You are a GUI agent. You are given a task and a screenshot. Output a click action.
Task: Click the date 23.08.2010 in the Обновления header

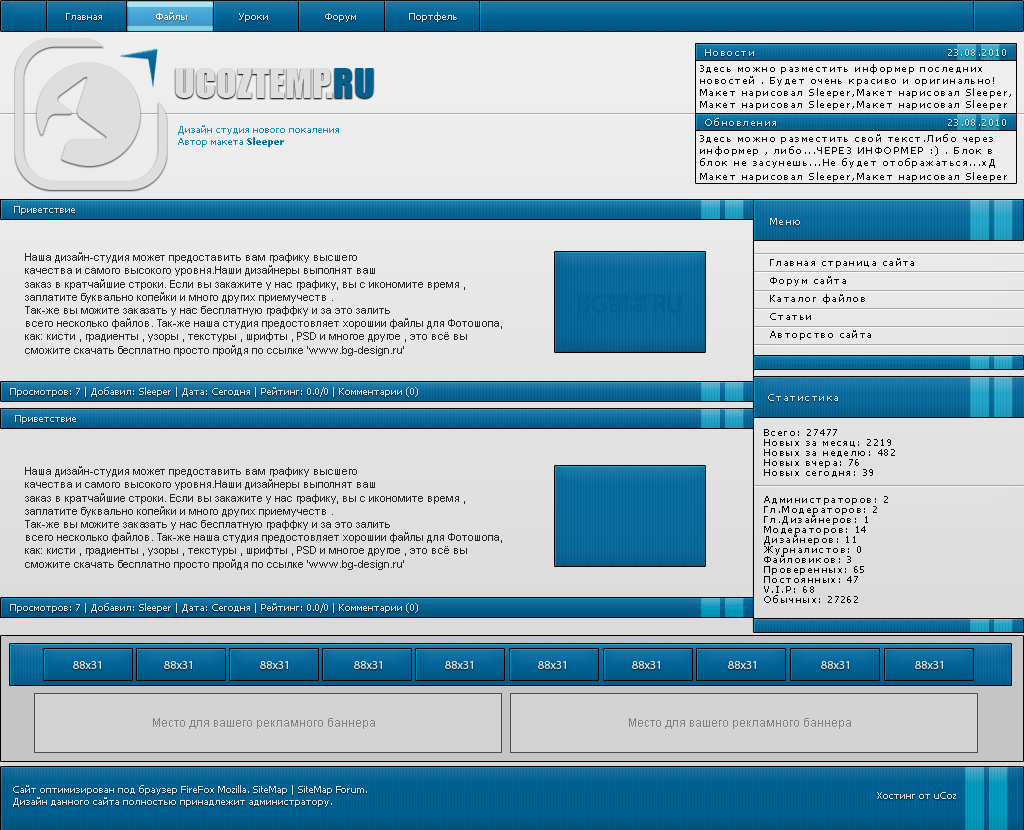pyautogui.click(x=977, y=122)
